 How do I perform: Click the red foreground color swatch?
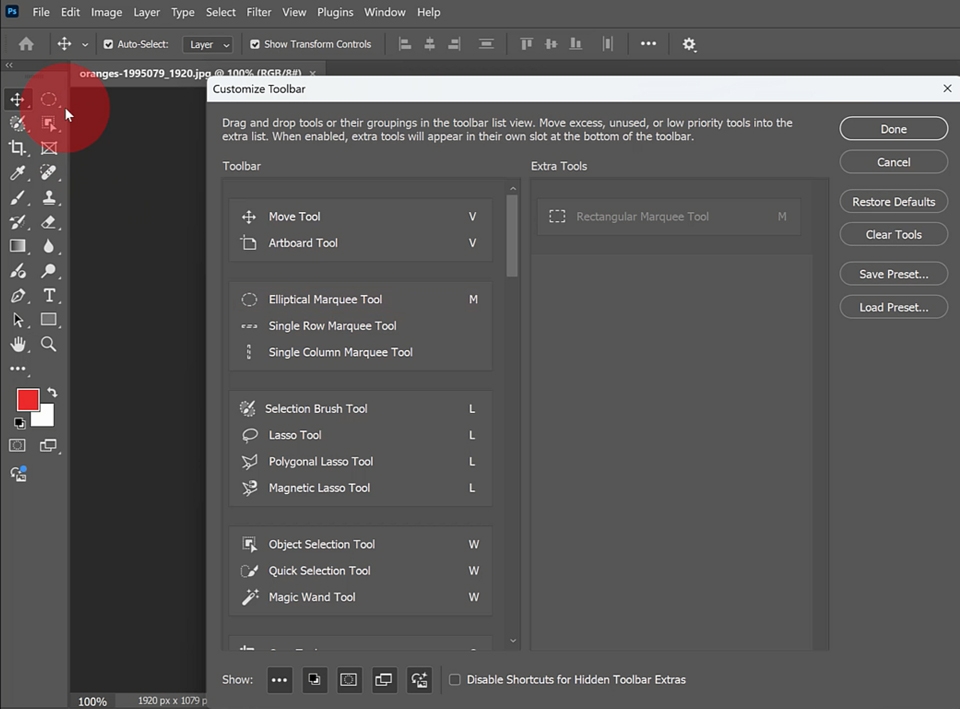[26, 399]
